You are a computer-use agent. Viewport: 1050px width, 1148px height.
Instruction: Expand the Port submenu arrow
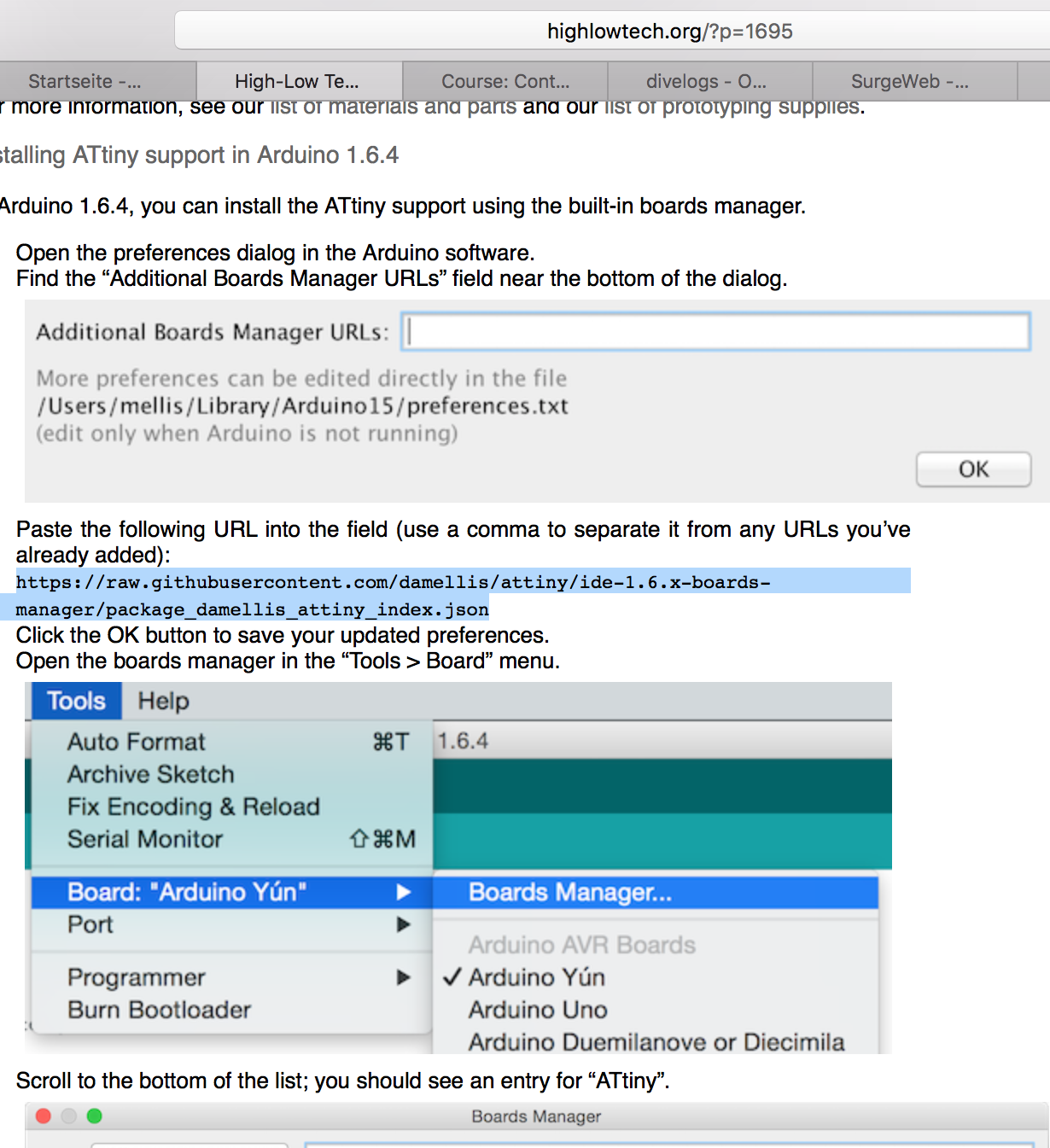(404, 924)
